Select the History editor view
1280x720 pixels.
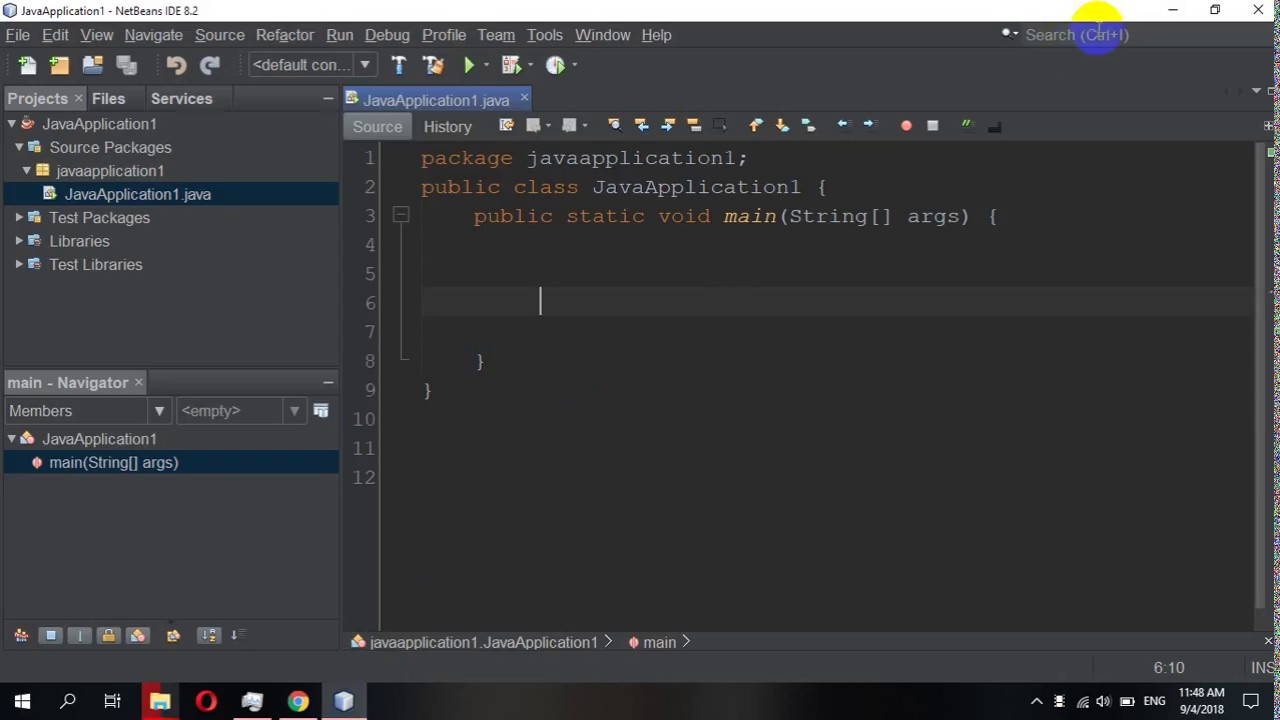(447, 127)
